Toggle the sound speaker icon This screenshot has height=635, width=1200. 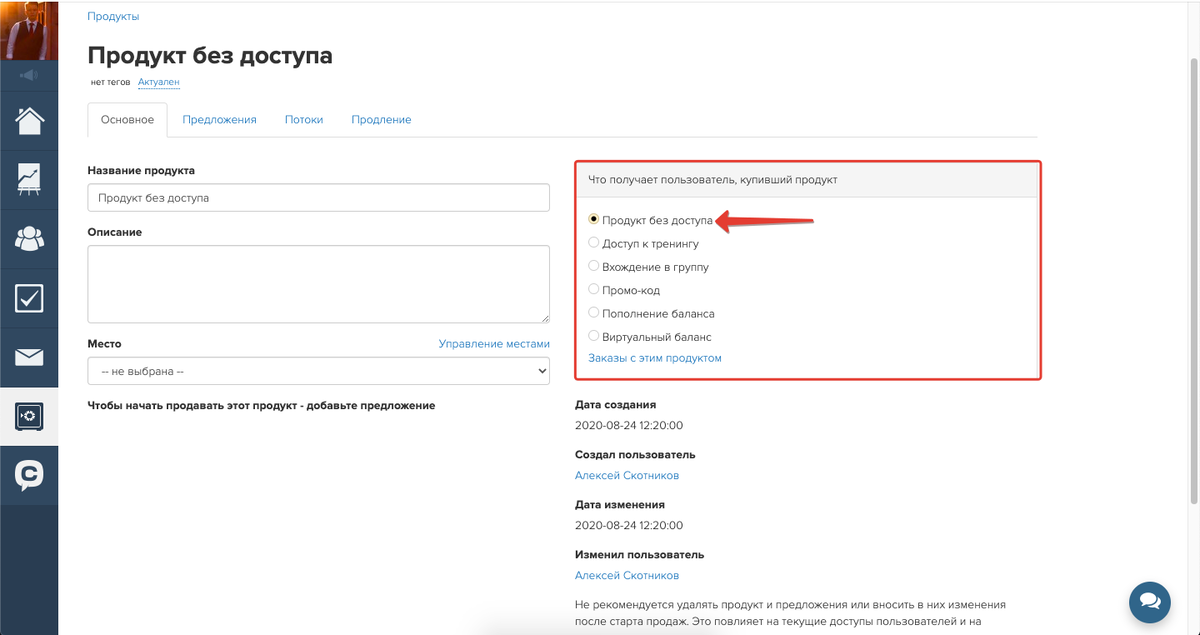click(29, 75)
